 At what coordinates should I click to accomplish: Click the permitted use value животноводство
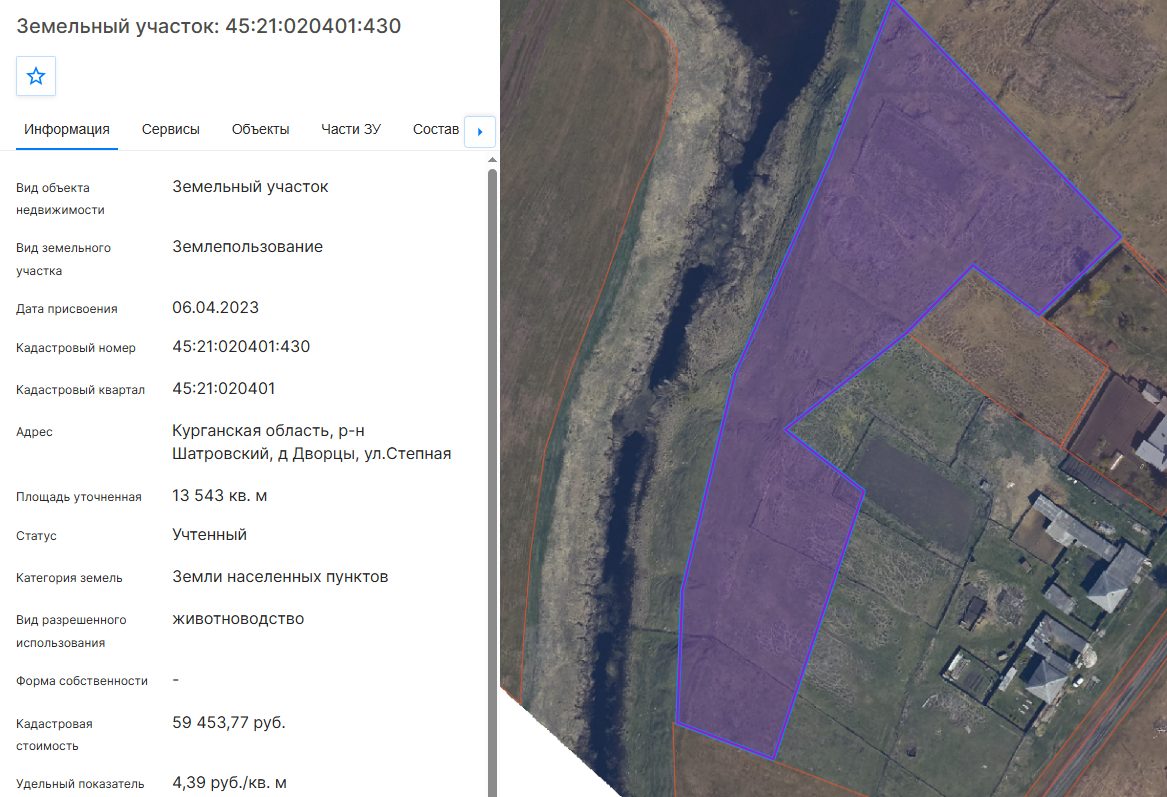(237, 619)
